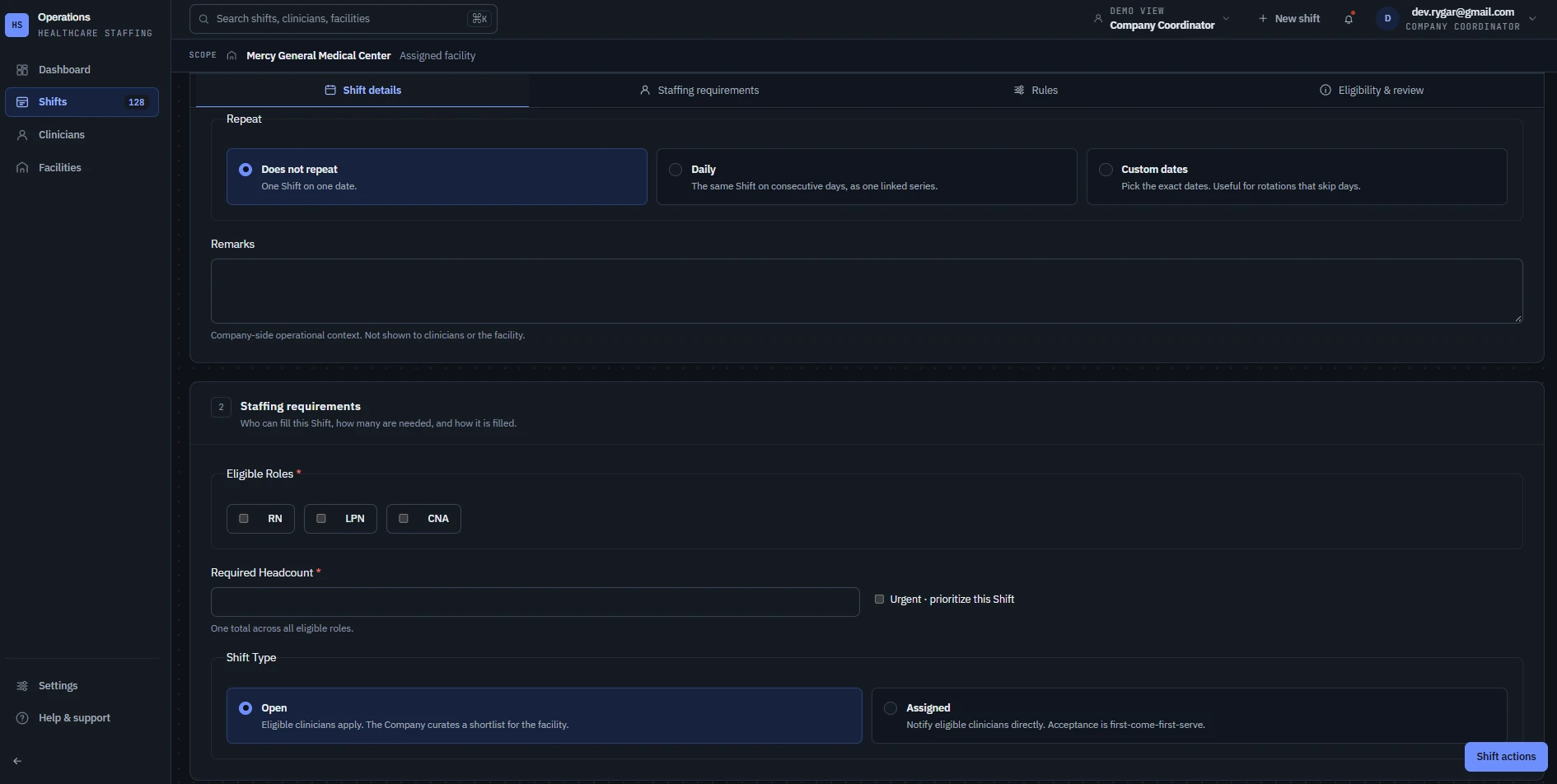The image size is (1557, 784).
Task: Click the Remarks resize handle
Action: click(x=1517, y=319)
